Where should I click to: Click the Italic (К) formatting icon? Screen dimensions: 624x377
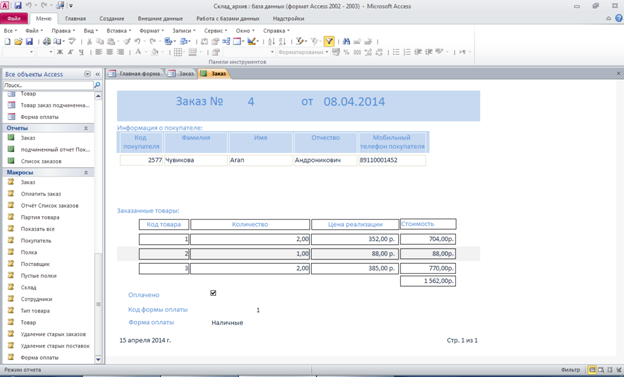click(x=70, y=52)
